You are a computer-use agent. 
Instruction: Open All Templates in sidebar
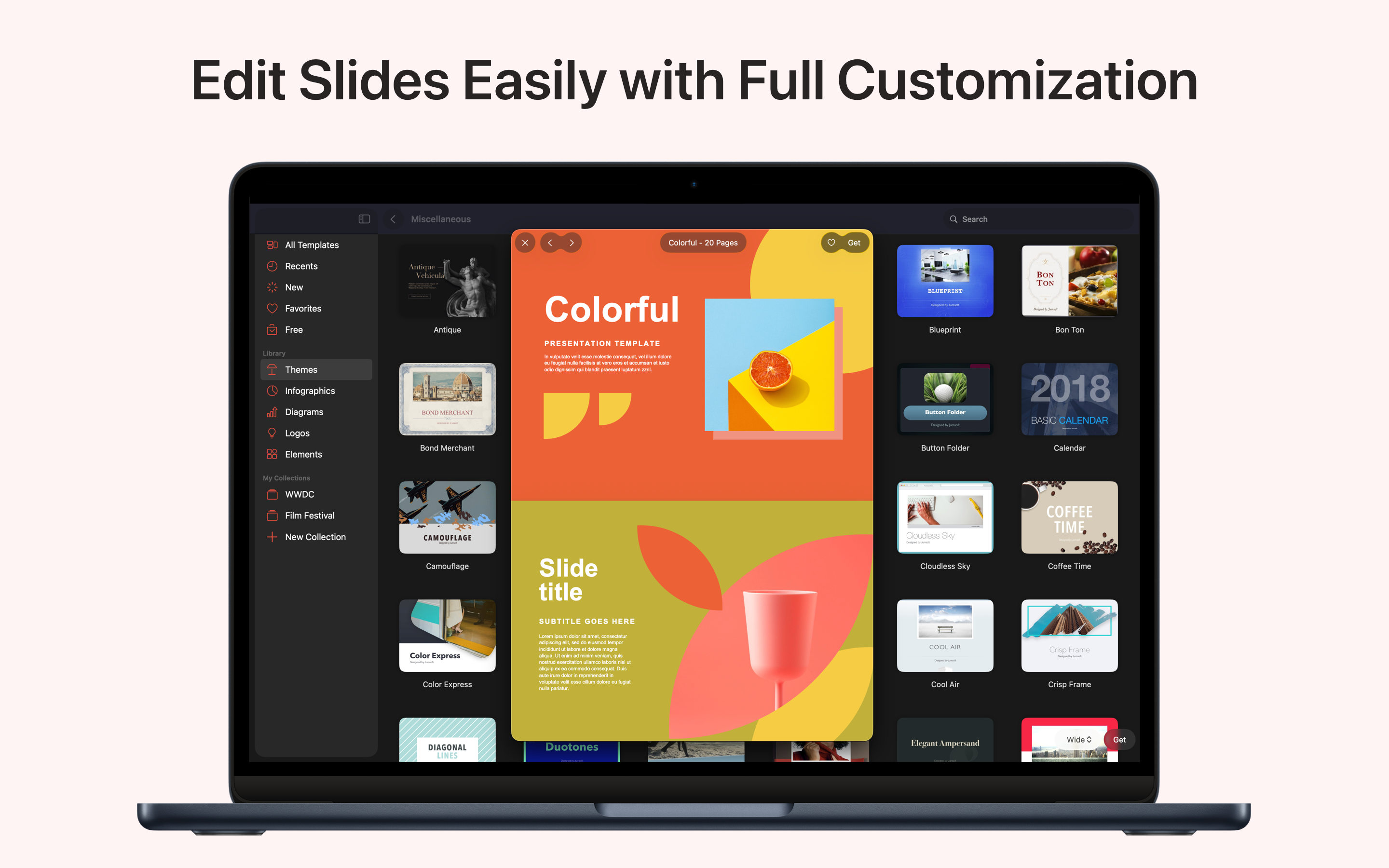(316, 245)
